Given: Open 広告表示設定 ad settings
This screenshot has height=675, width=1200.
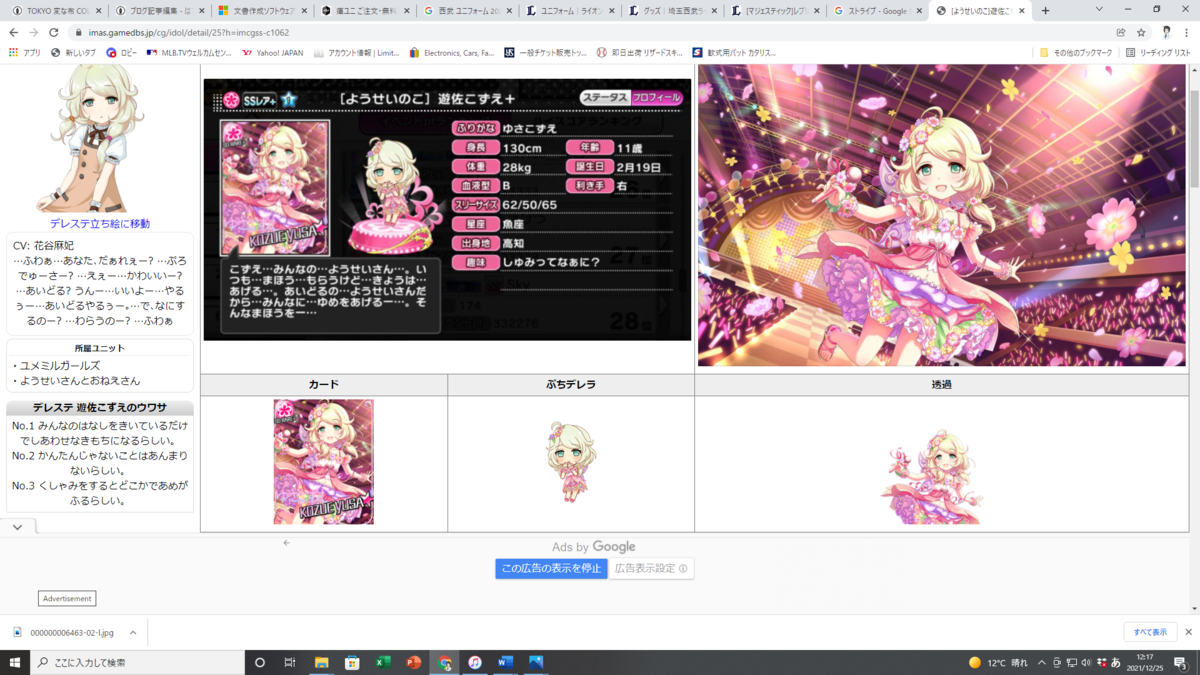Looking at the screenshot, I should coord(651,568).
